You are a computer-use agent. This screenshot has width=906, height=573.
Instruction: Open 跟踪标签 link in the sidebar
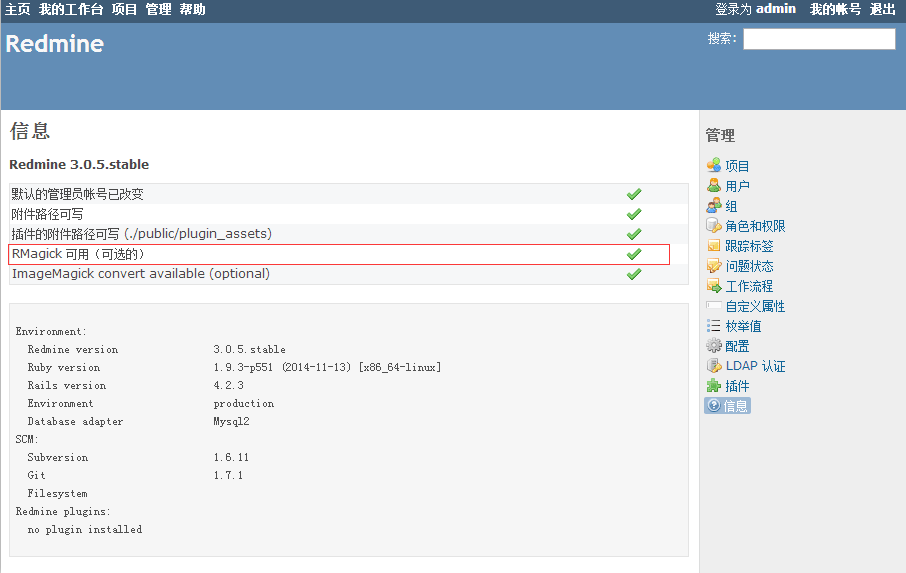tap(749, 246)
